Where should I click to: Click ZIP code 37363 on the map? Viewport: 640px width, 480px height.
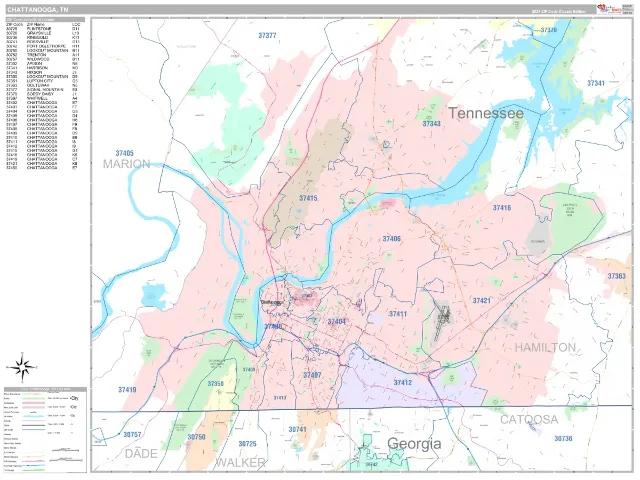point(616,276)
